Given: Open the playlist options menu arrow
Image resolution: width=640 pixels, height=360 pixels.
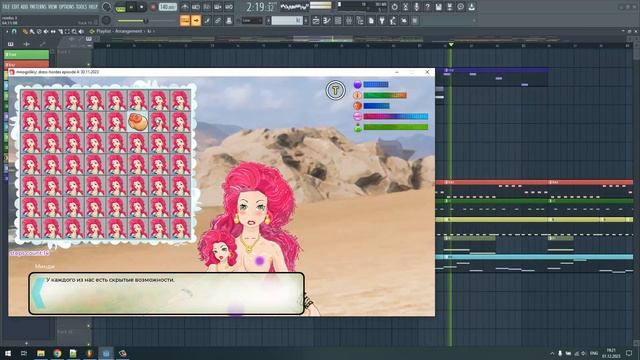Looking at the screenshot, I should (x=7, y=31).
